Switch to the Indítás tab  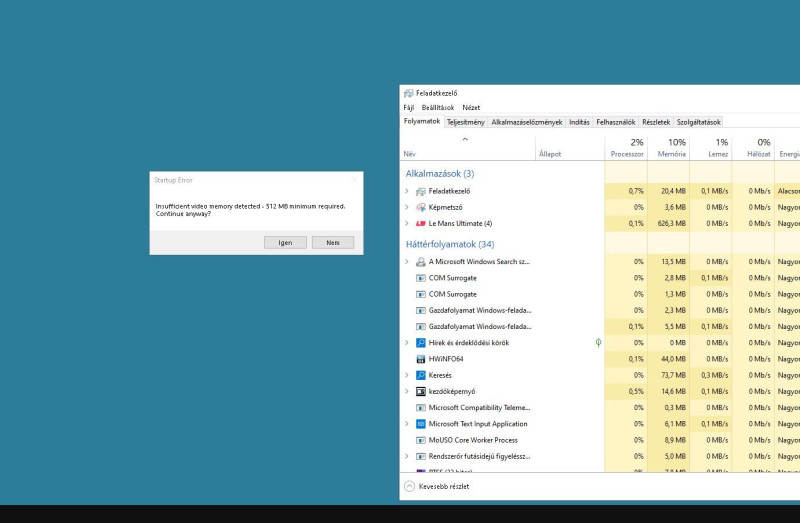point(579,122)
